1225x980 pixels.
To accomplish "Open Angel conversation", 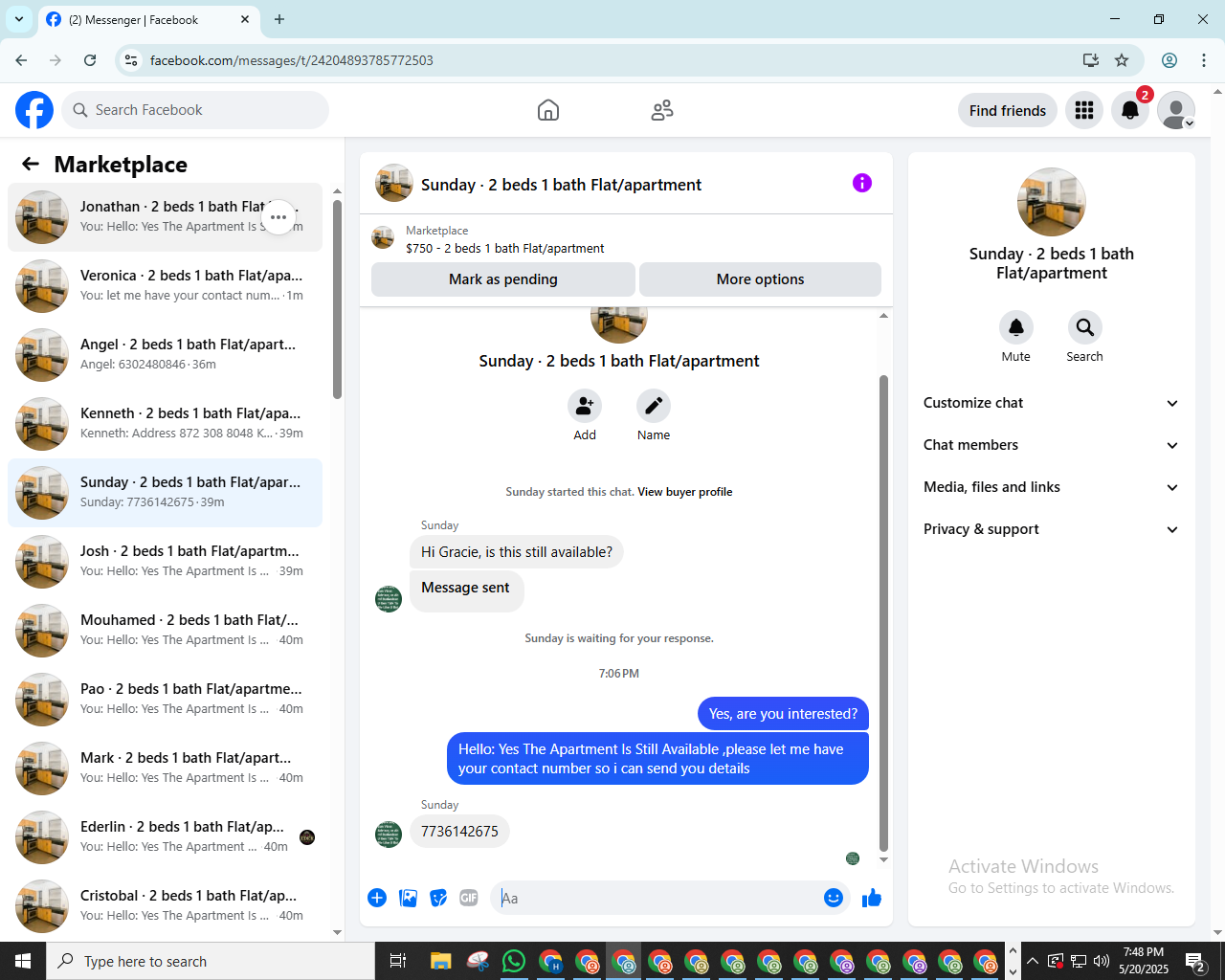I will click(x=165, y=355).
